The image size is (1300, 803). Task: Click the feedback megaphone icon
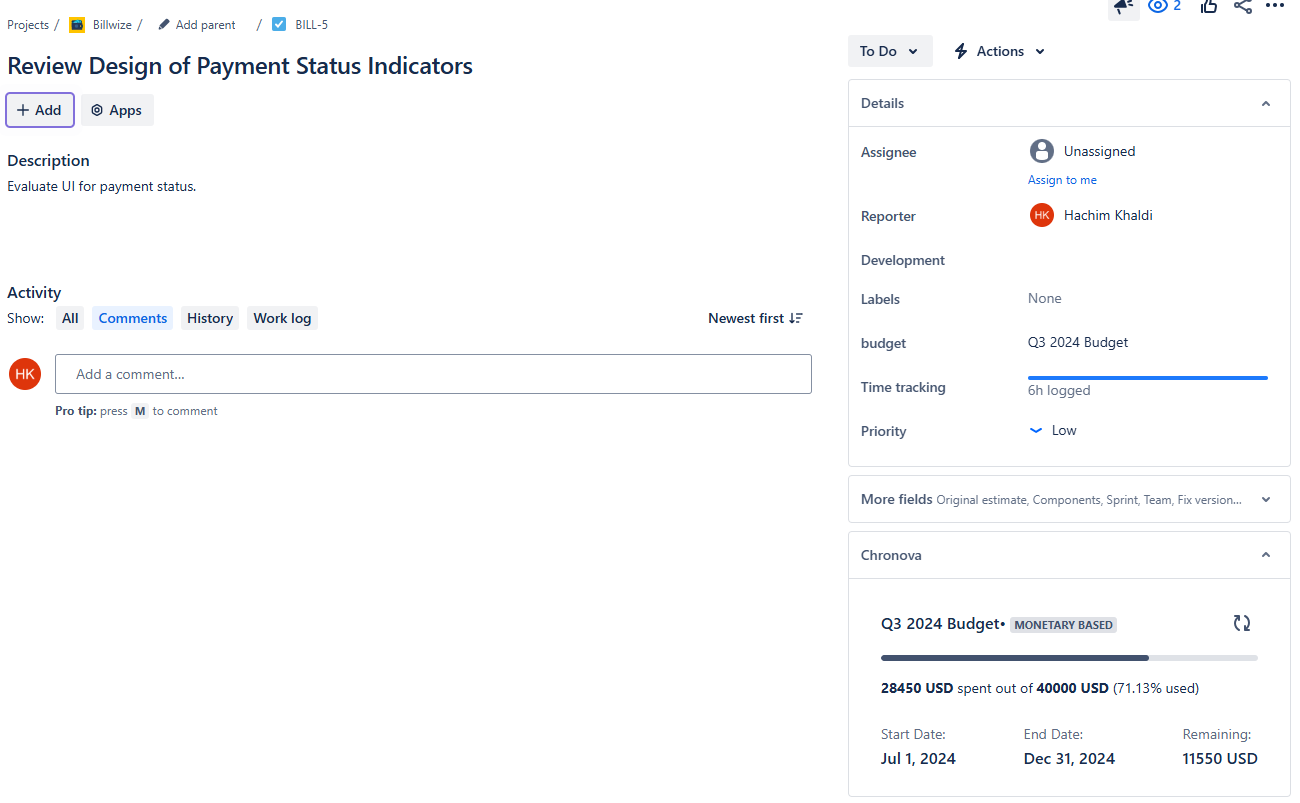[x=1124, y=6]
